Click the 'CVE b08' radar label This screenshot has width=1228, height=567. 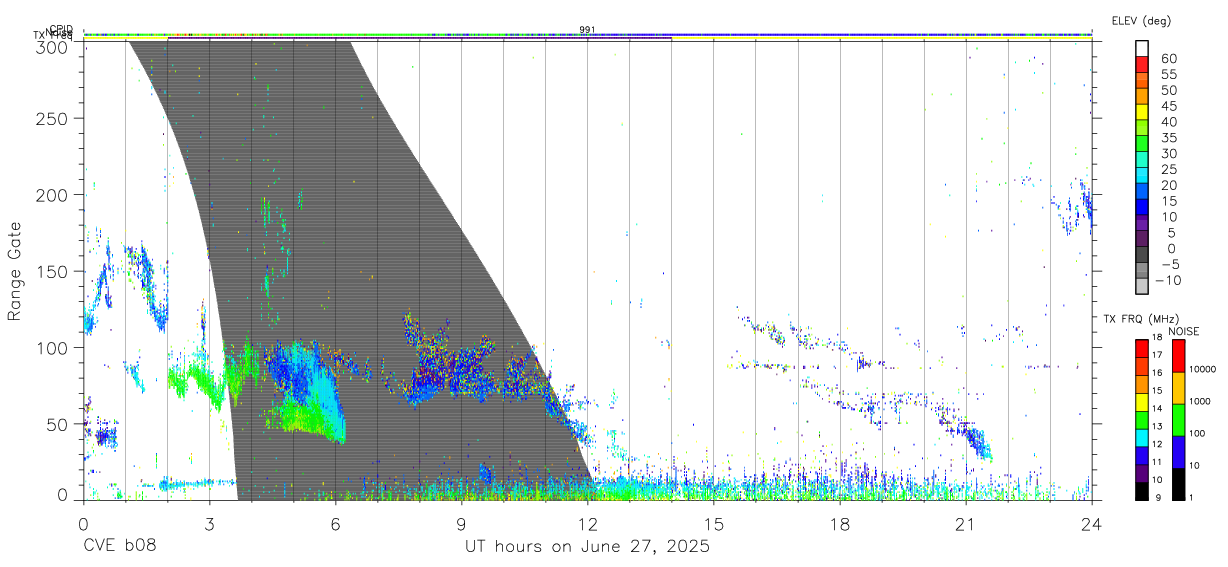coord(120,547)
